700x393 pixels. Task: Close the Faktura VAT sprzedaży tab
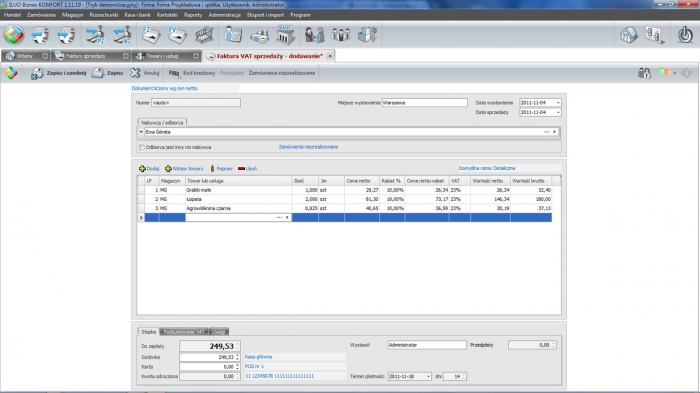[x=330, y=56]
